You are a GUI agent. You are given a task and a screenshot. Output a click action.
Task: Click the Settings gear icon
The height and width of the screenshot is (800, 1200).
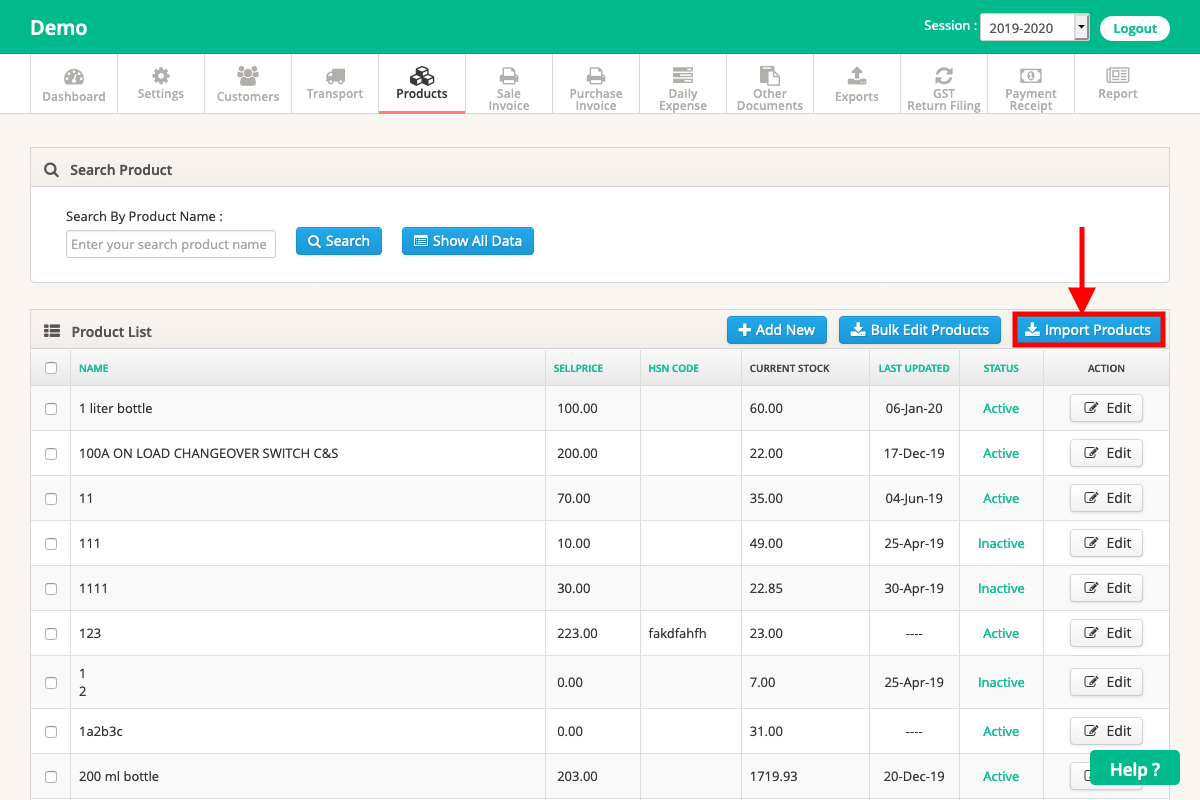pyautogui.click(x=161, y=75)
